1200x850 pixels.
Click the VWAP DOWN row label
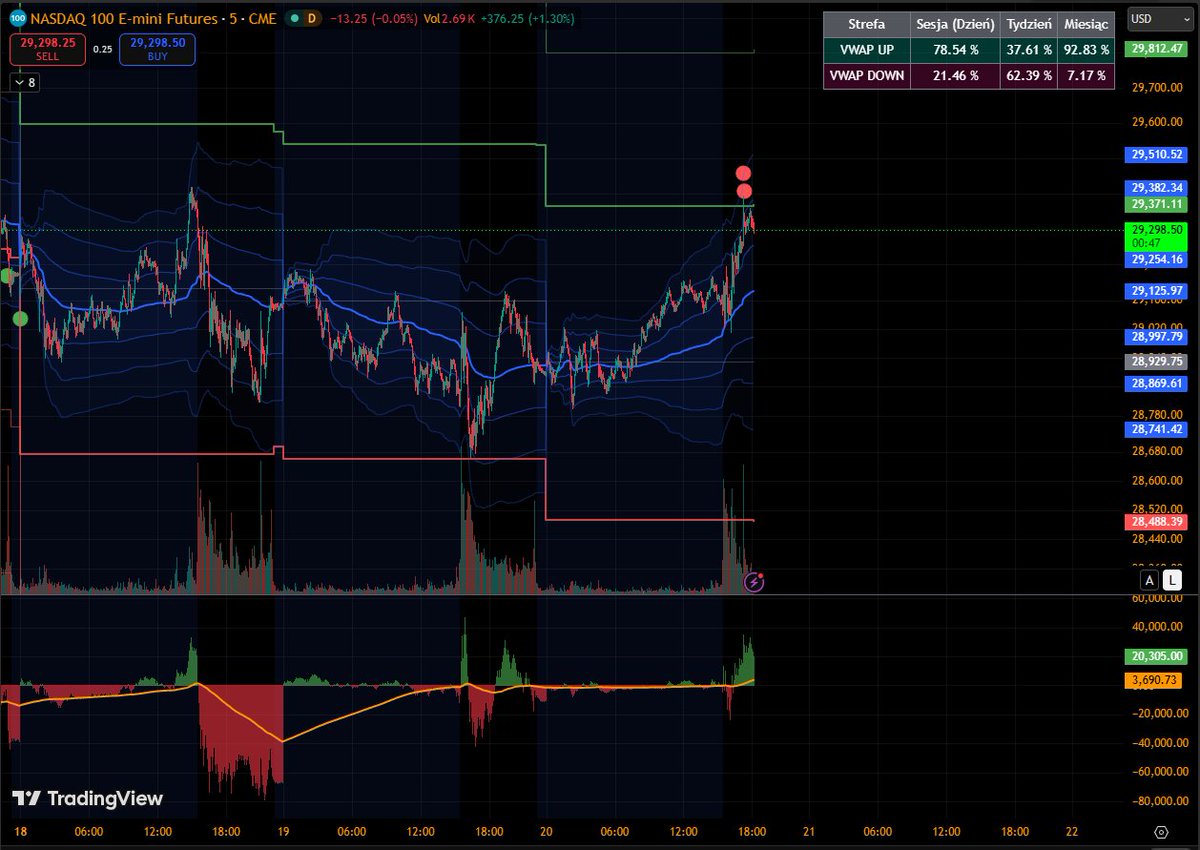tap(866, 76)
